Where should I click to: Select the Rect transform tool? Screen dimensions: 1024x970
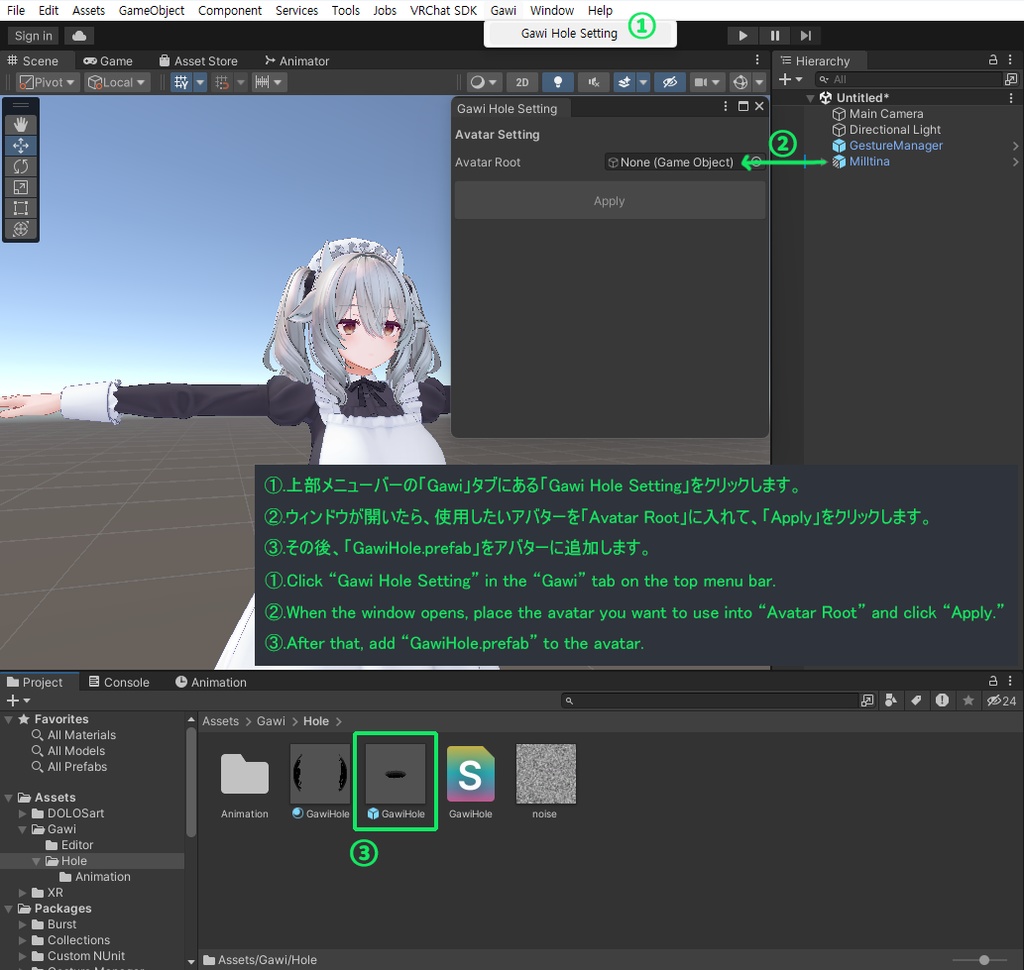[x=20, y=208]
